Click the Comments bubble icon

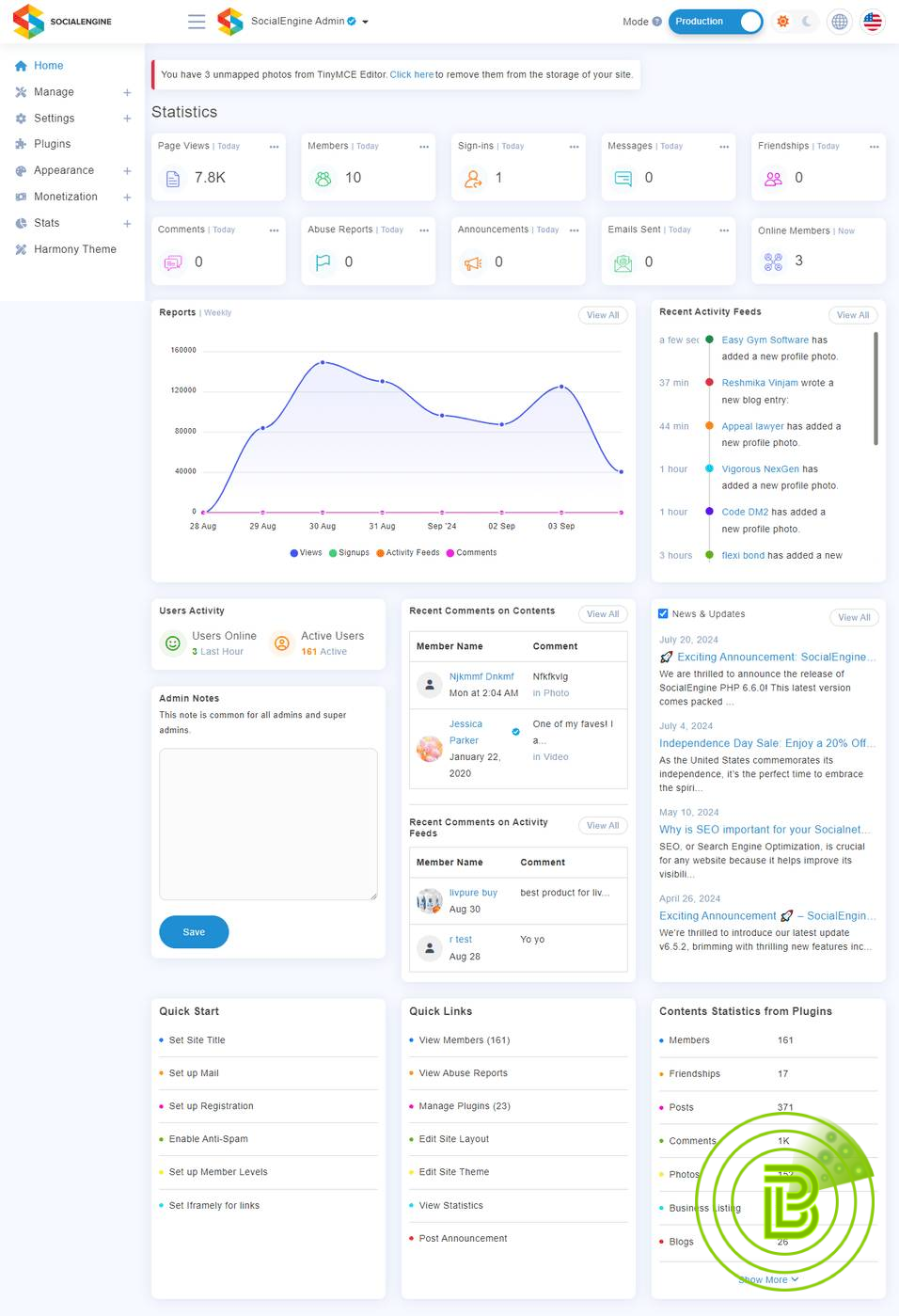click(173, 262)
